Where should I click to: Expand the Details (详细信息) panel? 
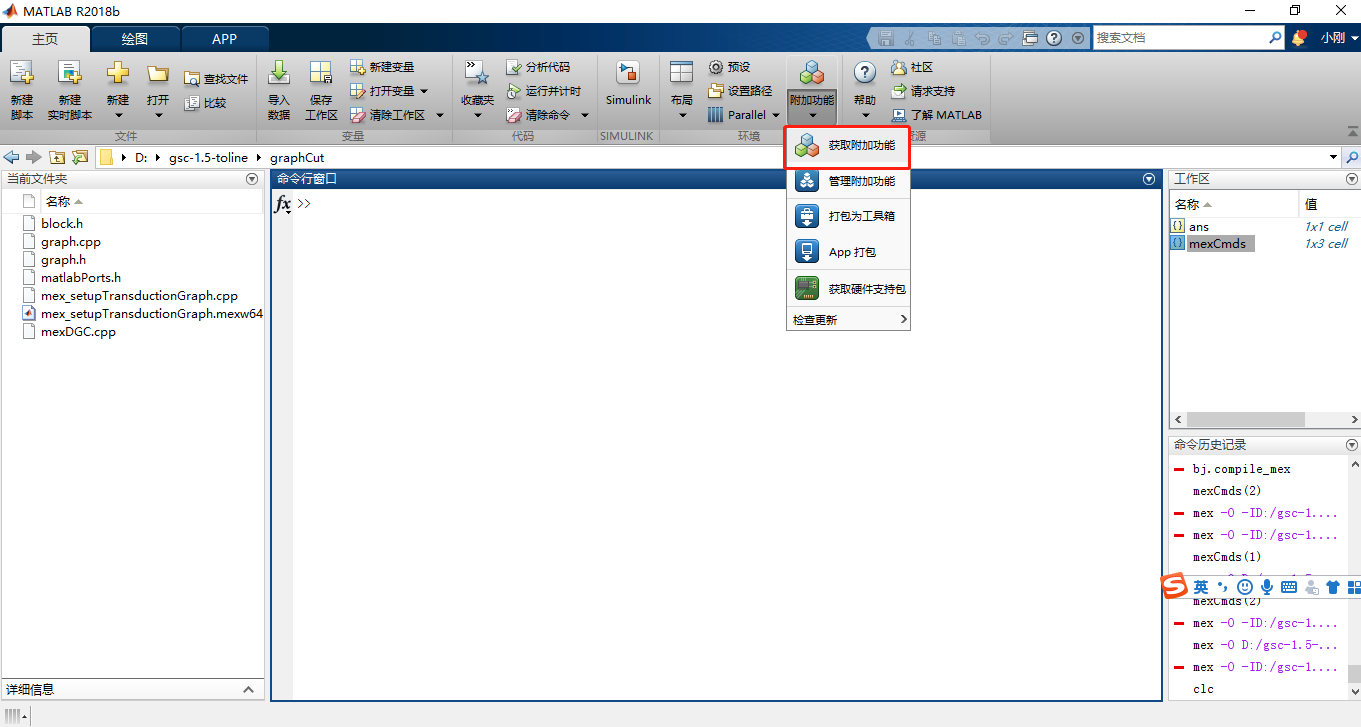(248, 689)
